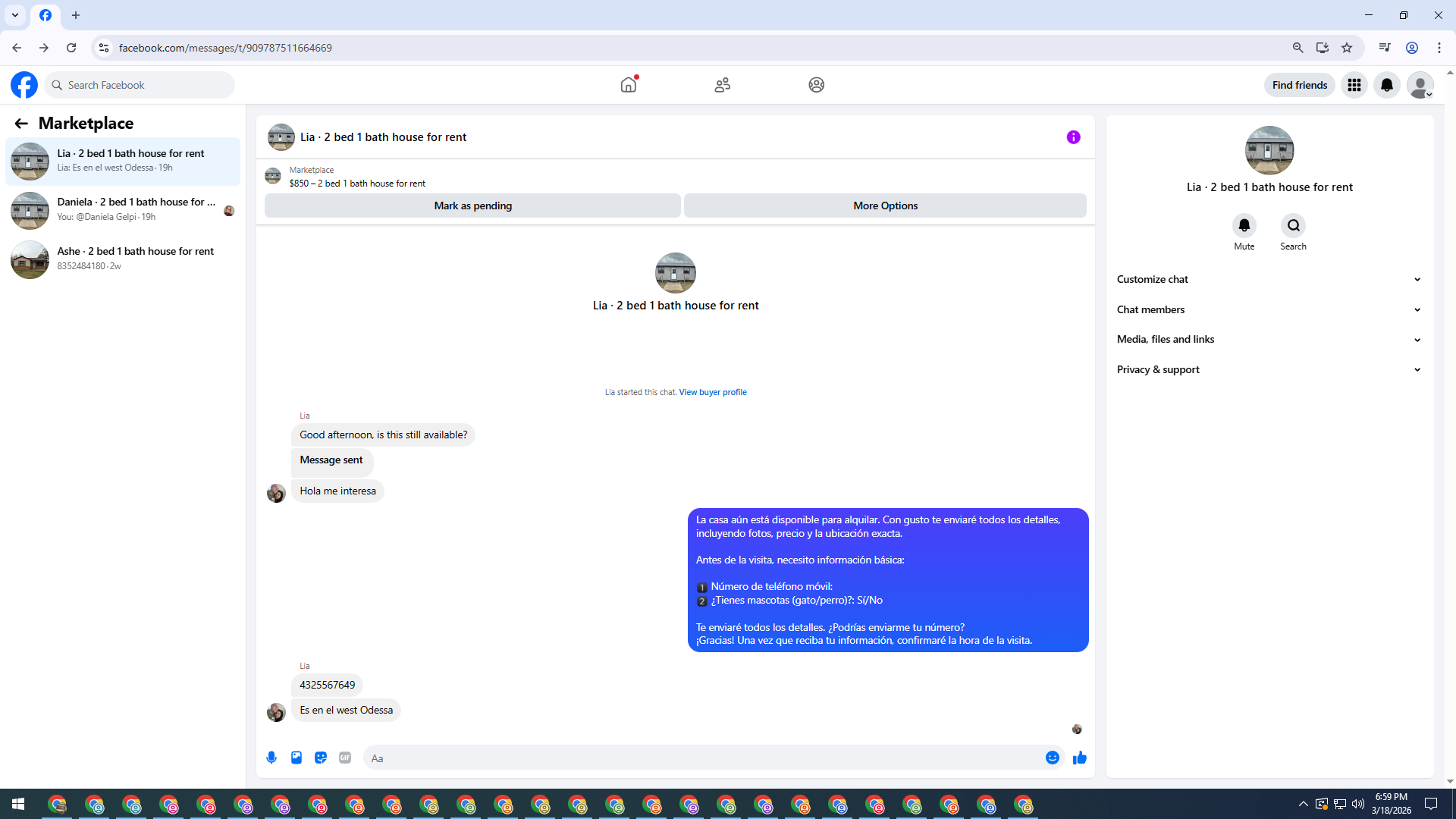Image resolution: width=1456 pixels, height=819 pixels.
Task: Open the notifications bell
Action: click(1386, 85)
